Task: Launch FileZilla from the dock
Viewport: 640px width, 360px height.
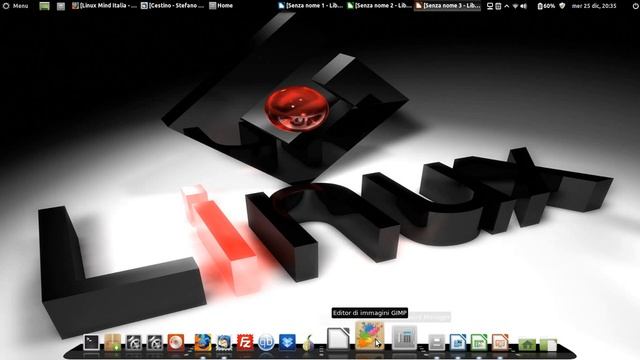Action: click(245, 342)
